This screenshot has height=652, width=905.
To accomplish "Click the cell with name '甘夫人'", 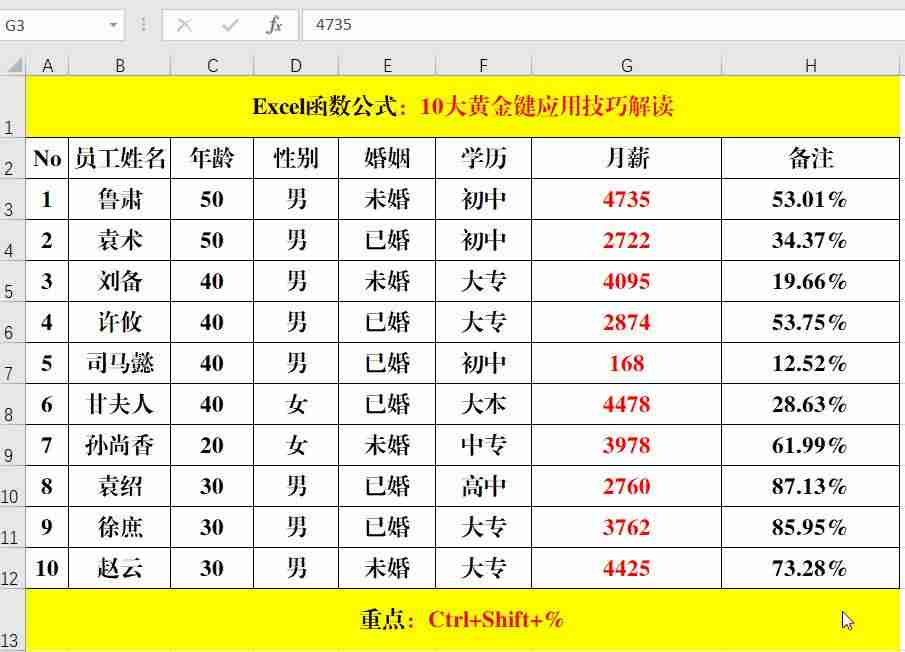I will point(119,404).
